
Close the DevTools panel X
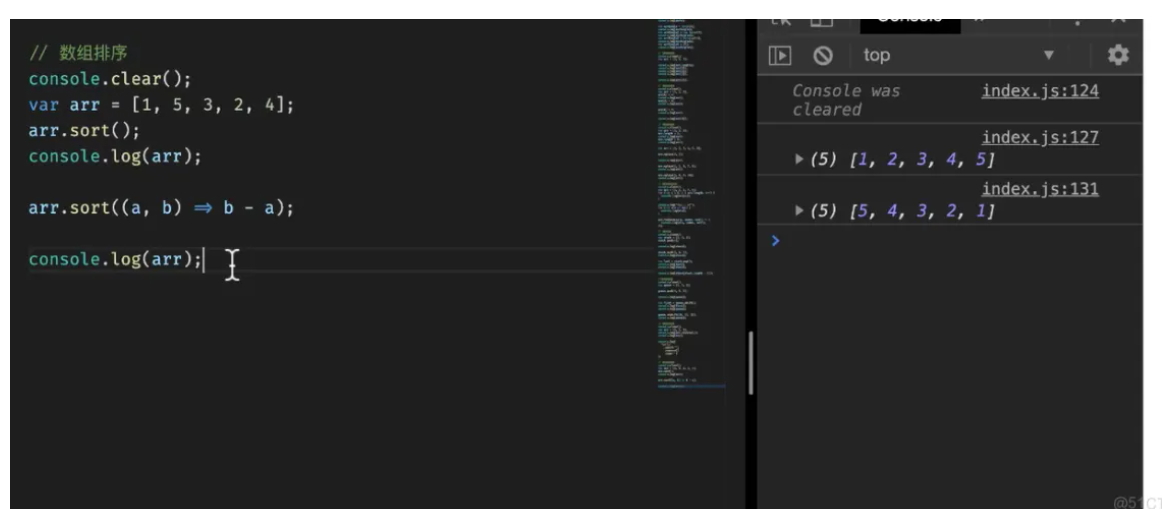click(x=1118, y=22)
